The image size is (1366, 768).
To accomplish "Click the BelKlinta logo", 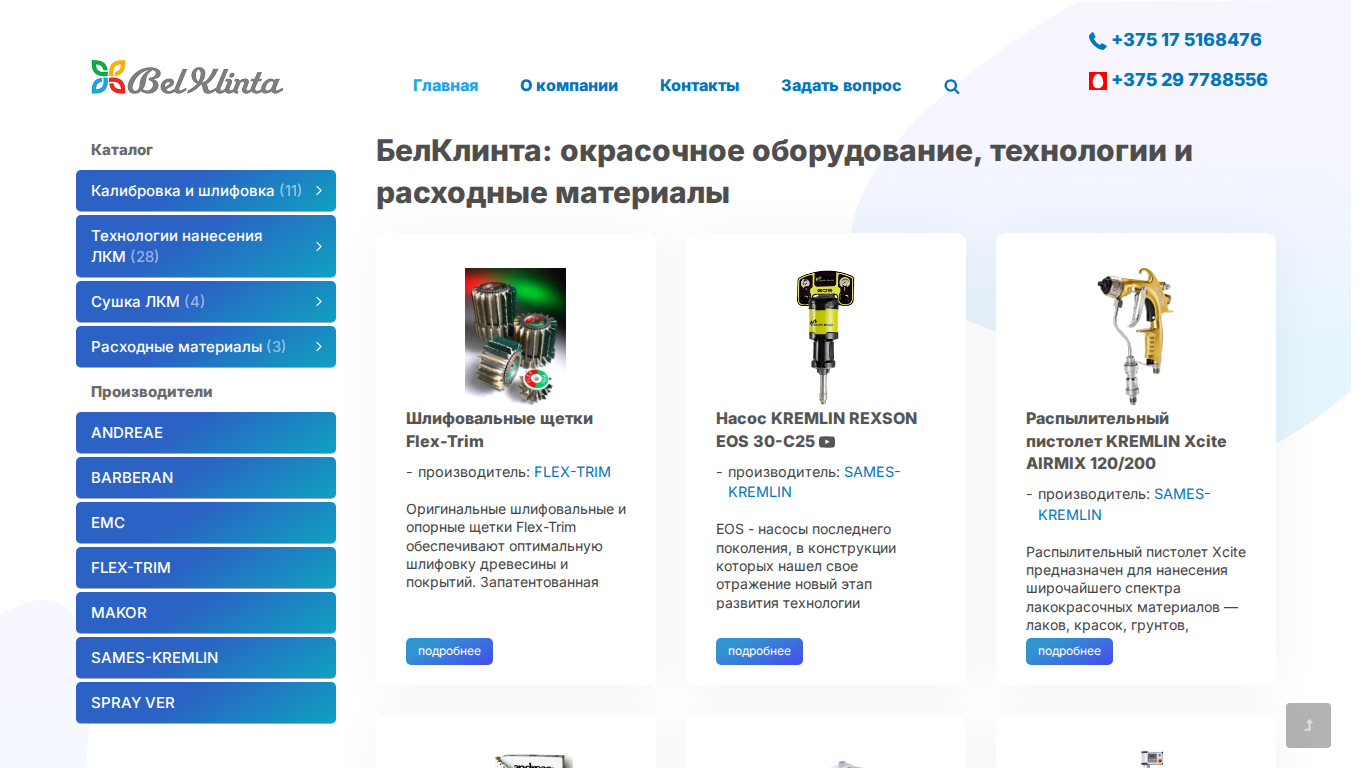I will point(187,78).
